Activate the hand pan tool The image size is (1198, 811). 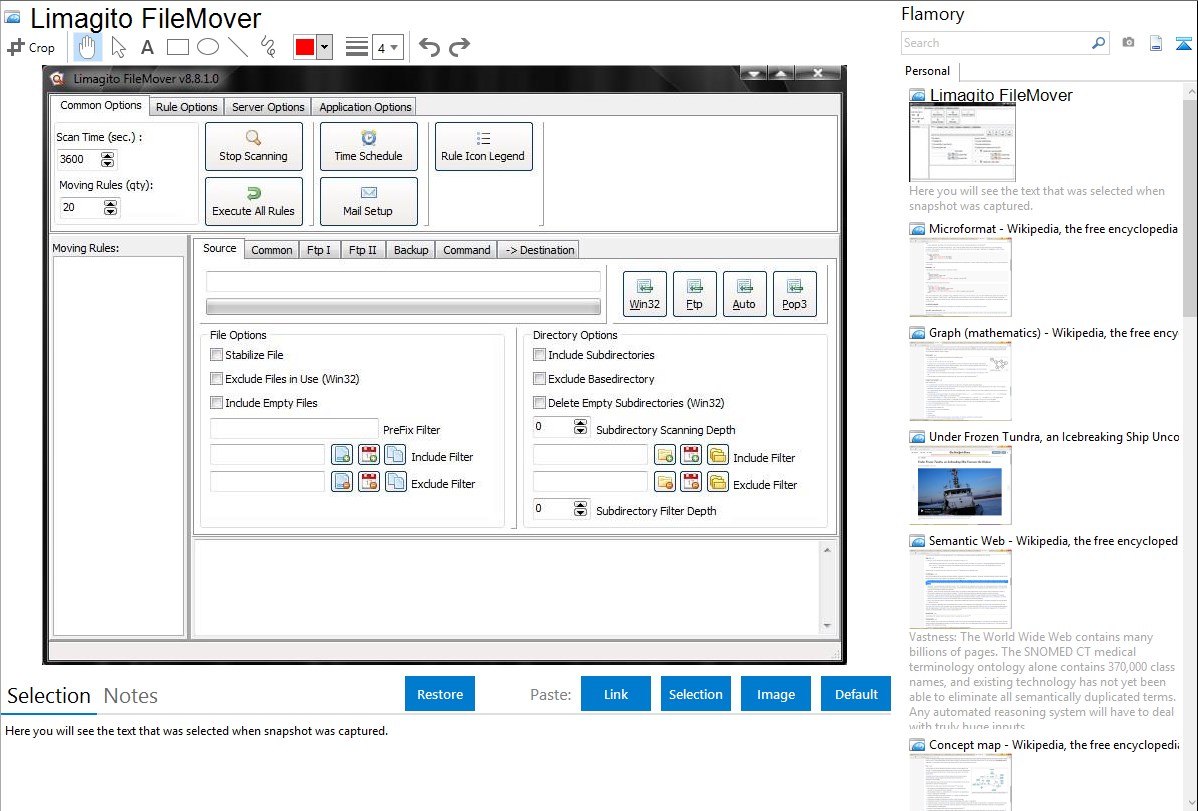tap(87, 47)
